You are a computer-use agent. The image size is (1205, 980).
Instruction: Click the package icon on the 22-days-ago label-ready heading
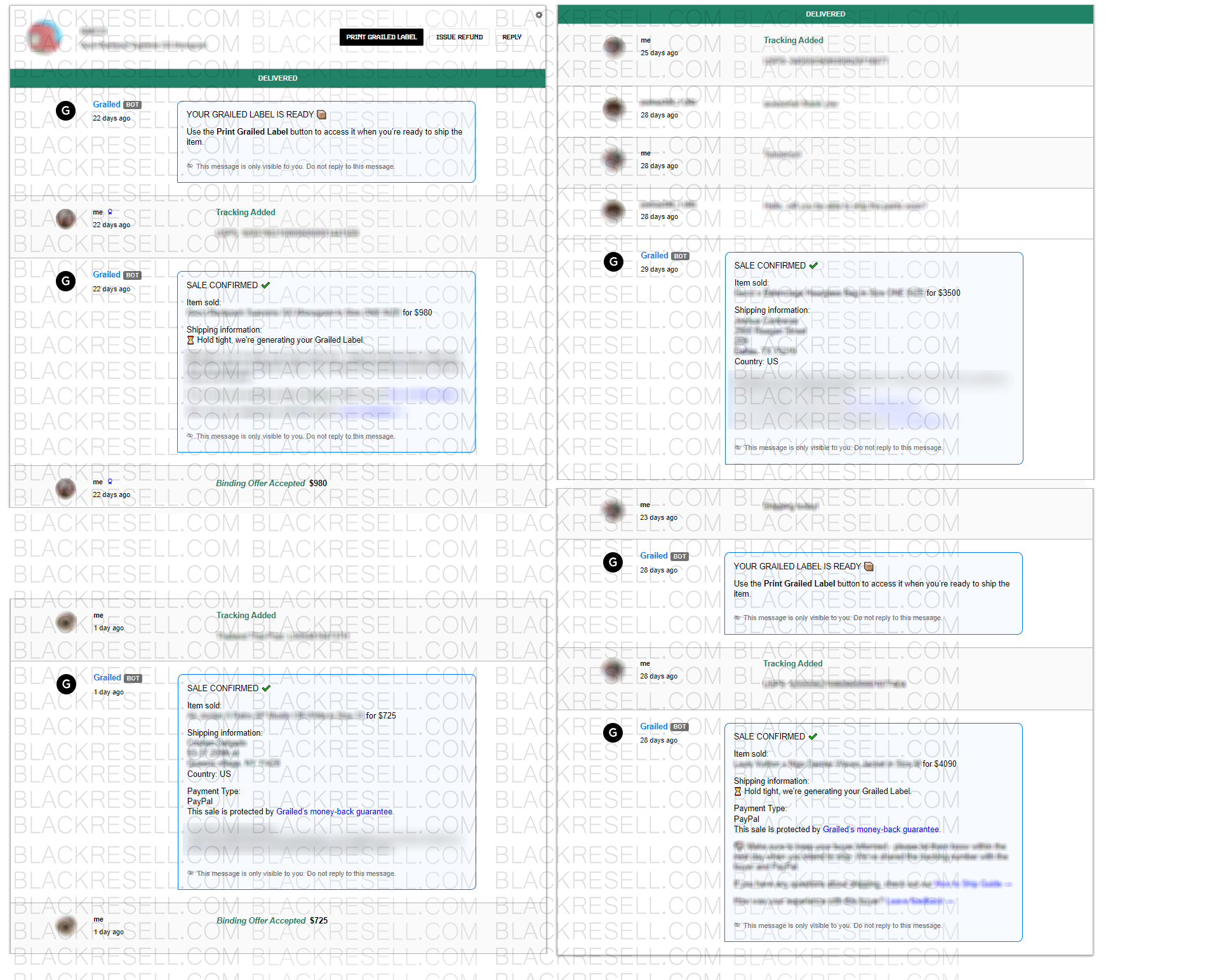321,115
